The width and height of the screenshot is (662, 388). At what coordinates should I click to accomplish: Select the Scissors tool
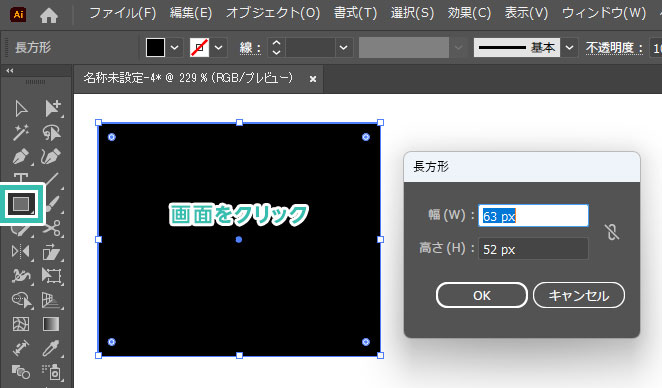(53, 228)
